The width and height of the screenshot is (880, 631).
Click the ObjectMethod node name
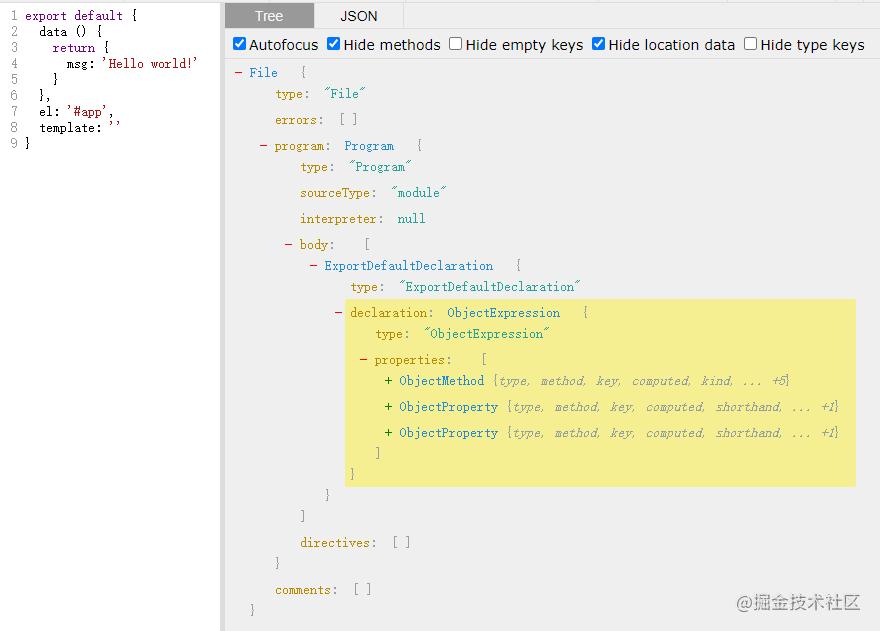tap(442, 381)
